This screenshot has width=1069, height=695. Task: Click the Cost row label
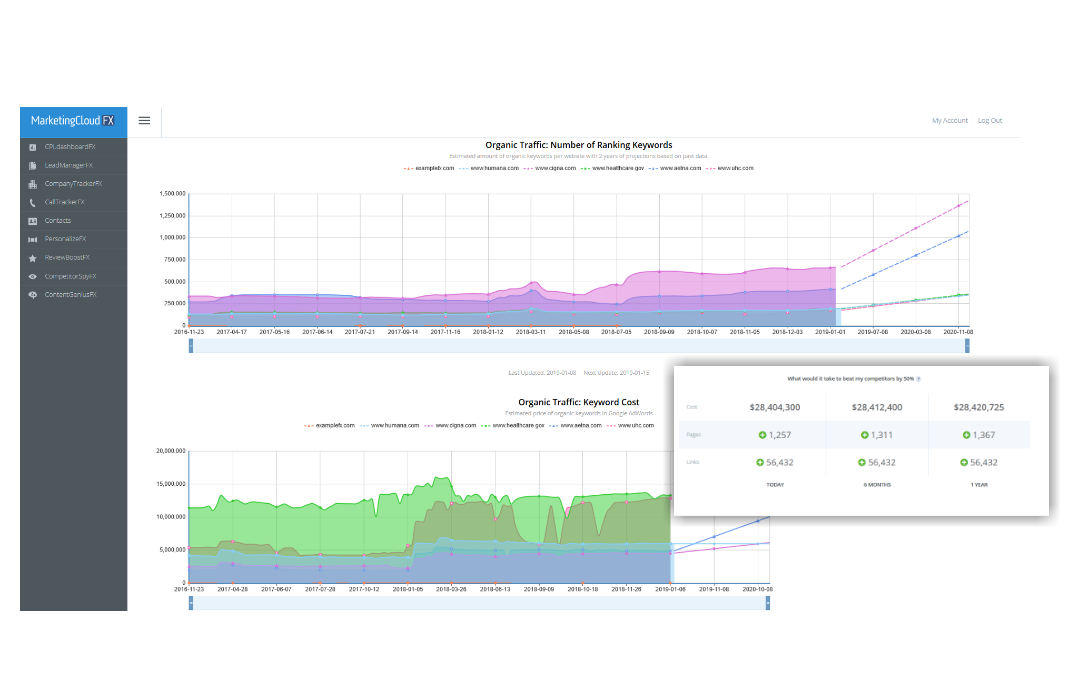[x=692, y=408]
